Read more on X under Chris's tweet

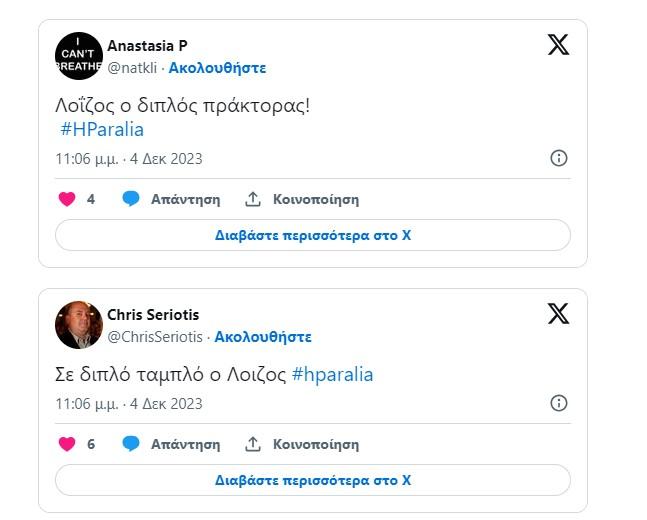312,480
